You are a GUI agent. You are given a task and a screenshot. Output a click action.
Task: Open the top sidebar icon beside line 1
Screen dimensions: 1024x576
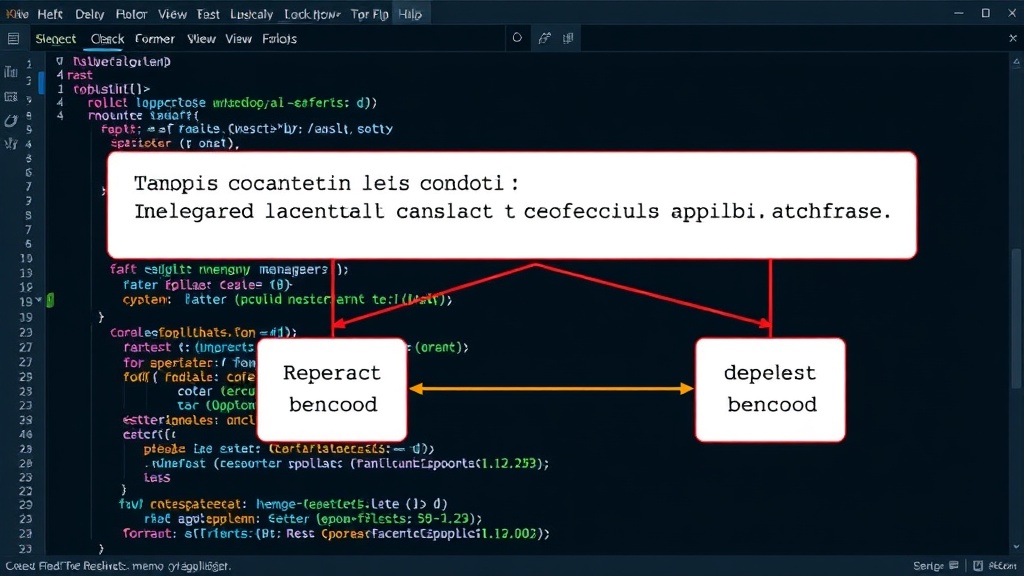point(11,72)
